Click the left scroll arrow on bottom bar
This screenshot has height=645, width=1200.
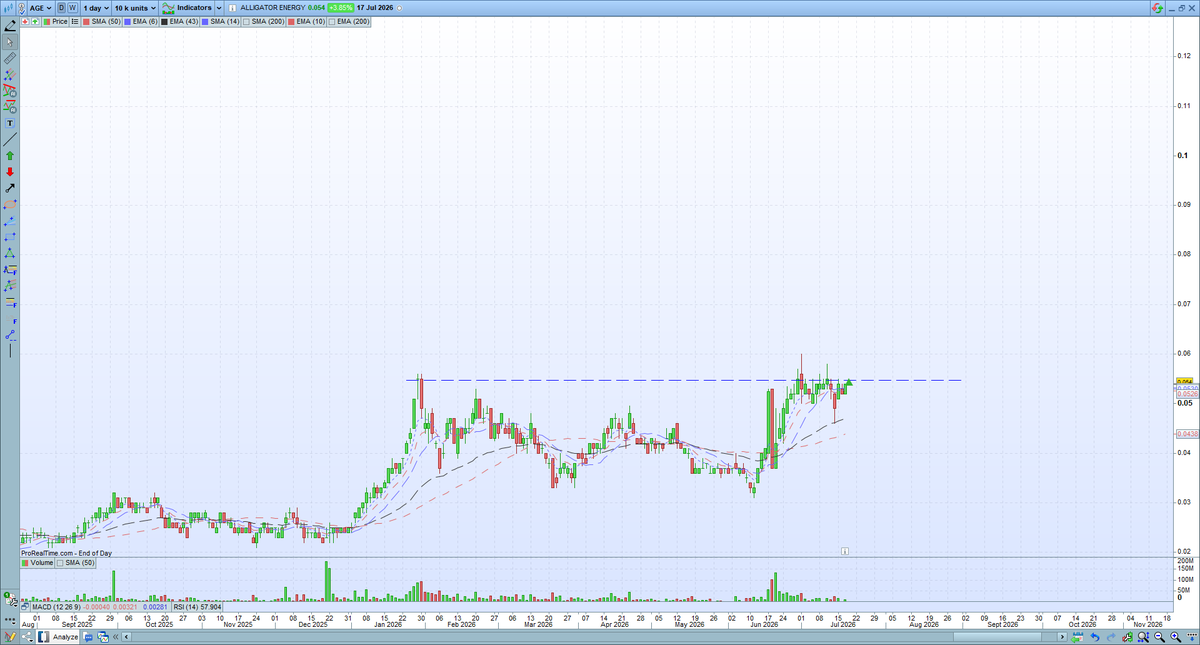tap(126, 636)
